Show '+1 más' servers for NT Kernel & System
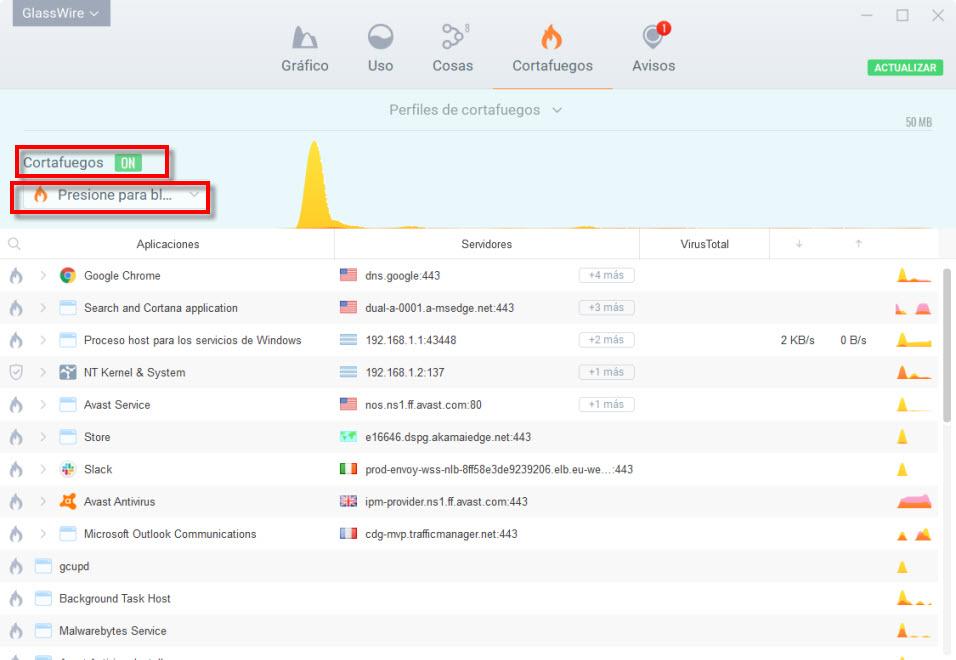The image size is (956, 660). 606,372
